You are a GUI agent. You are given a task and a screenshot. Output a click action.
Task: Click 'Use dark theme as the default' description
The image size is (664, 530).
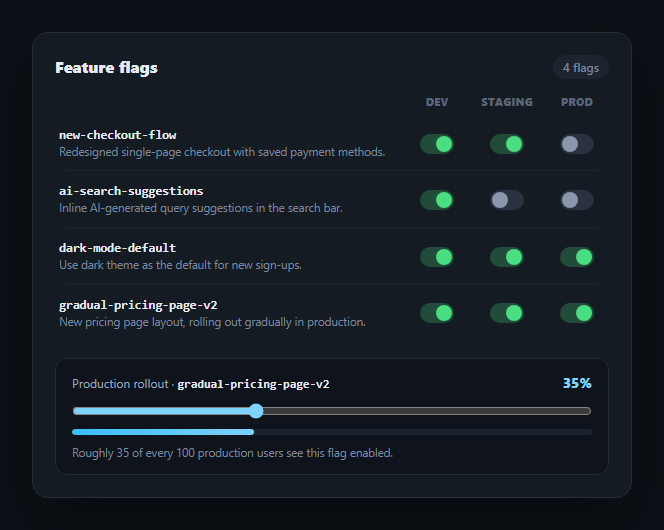180,265
